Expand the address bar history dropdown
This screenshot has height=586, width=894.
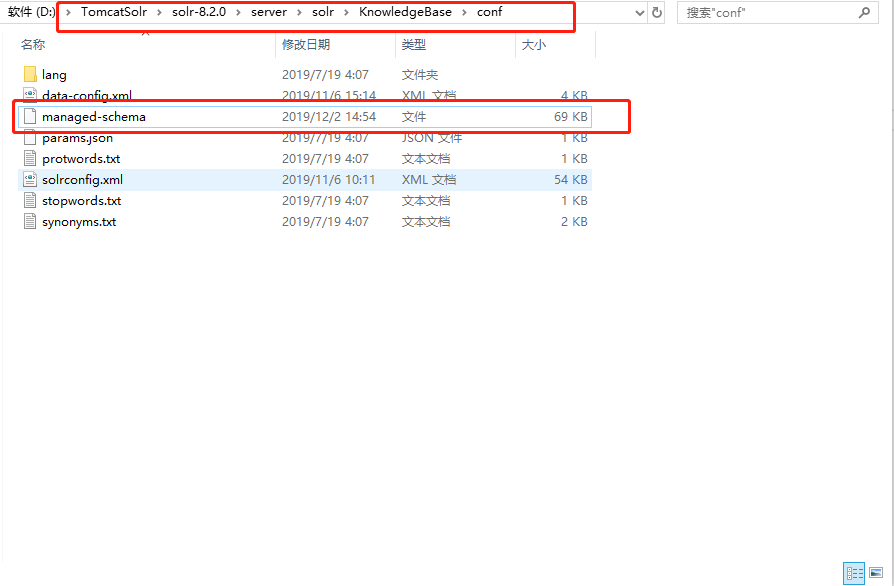click(x=640, y=13)
